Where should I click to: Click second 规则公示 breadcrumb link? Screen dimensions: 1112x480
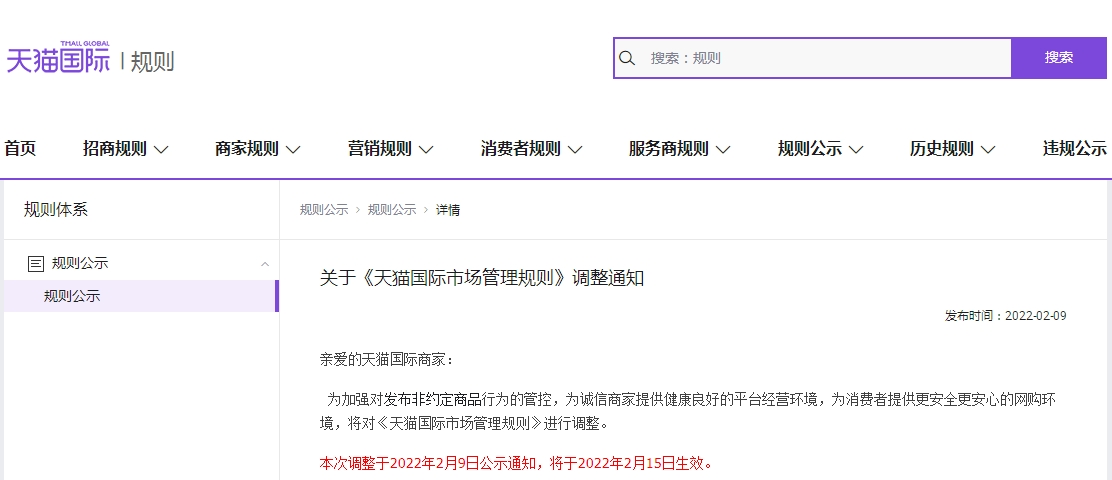[x=392, y=211]
